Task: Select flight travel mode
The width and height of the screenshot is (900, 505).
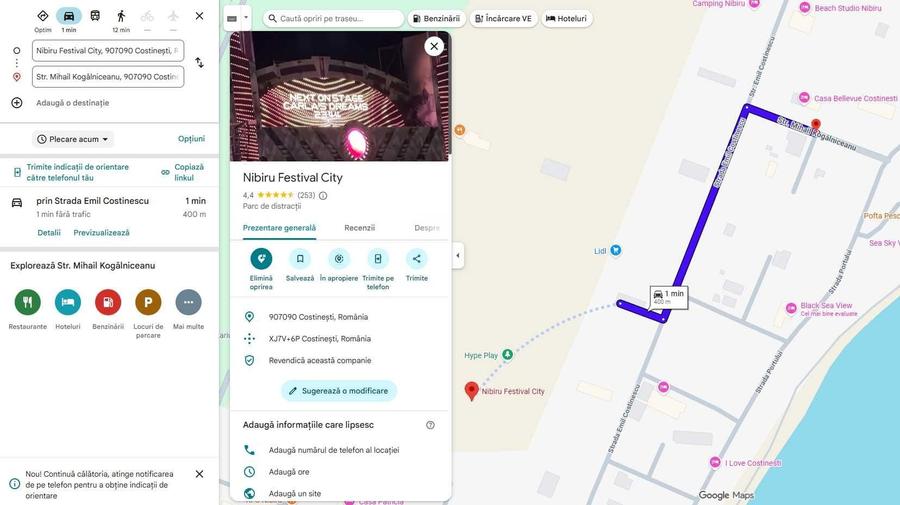Action: tap(173, 16)
